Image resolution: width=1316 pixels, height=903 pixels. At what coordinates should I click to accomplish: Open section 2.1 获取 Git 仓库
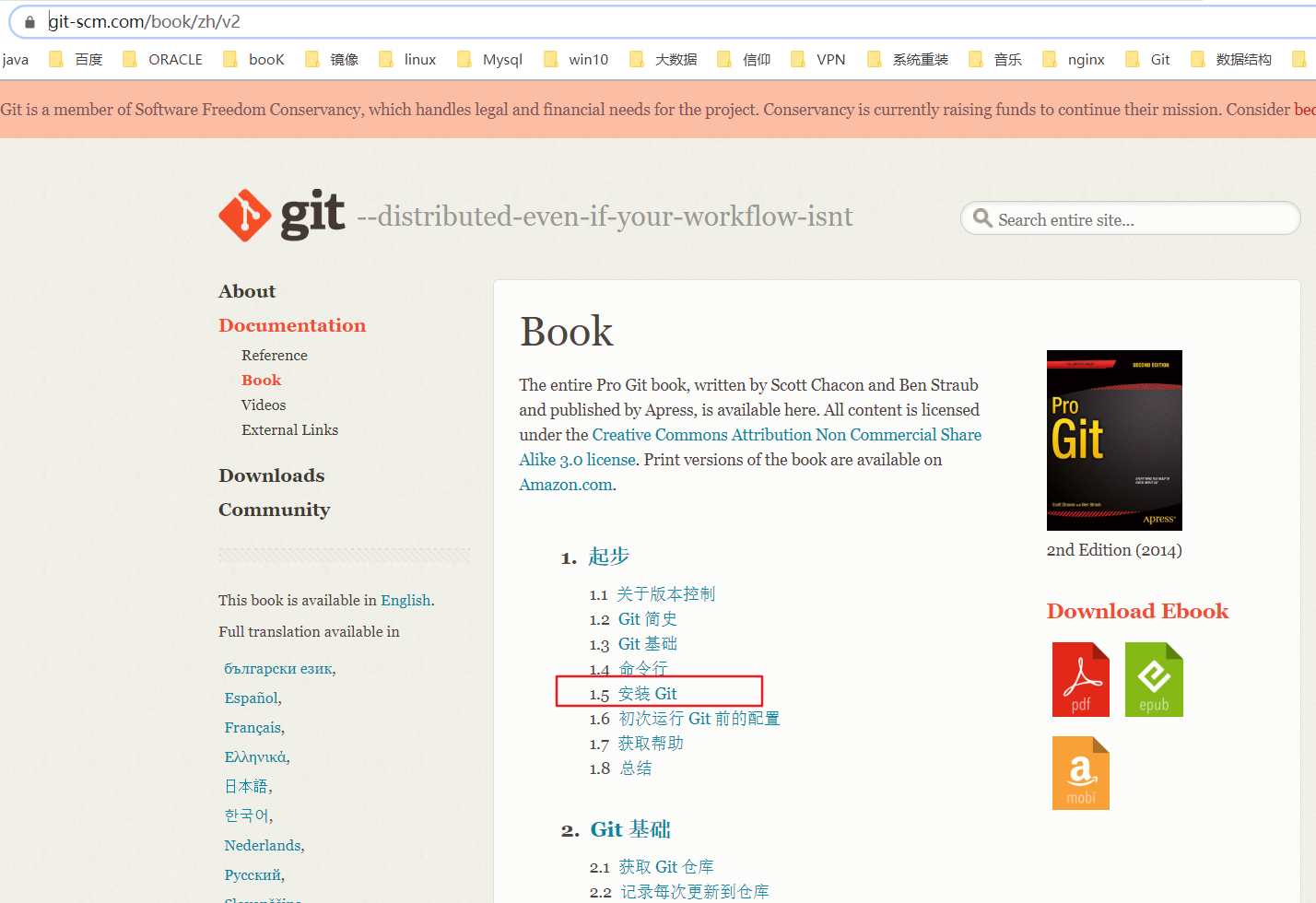pyautogui.click(x=666, y=867)
